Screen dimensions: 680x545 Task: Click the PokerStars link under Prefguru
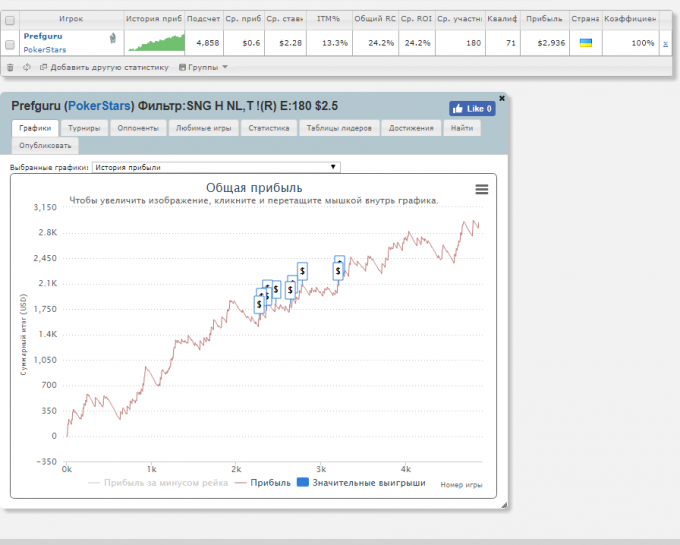tap(45, 50)
